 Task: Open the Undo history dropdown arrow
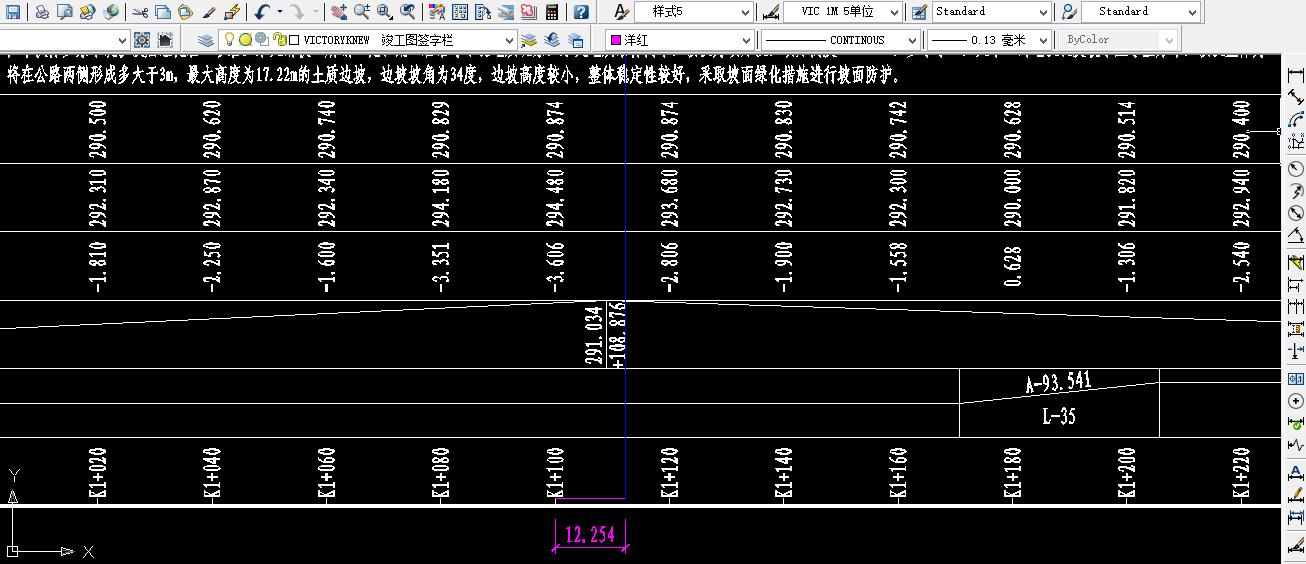pos(279,12)
